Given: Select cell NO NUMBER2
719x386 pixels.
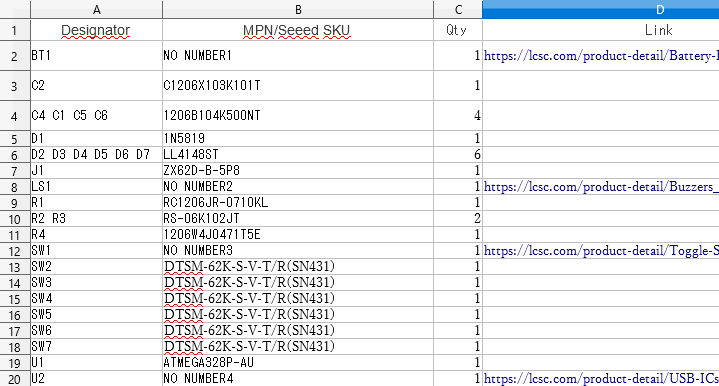Looking at the screenshot, I should [298, 187].
